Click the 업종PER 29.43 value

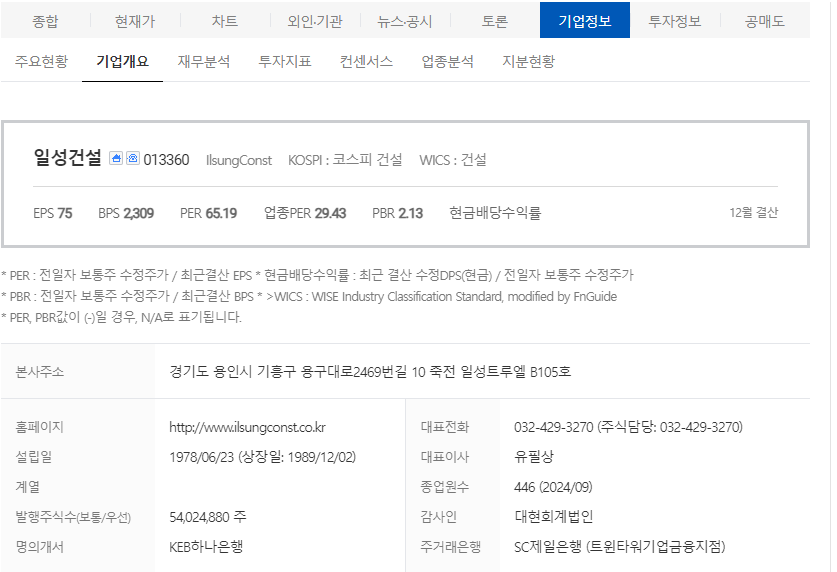[x=305, y=213]
